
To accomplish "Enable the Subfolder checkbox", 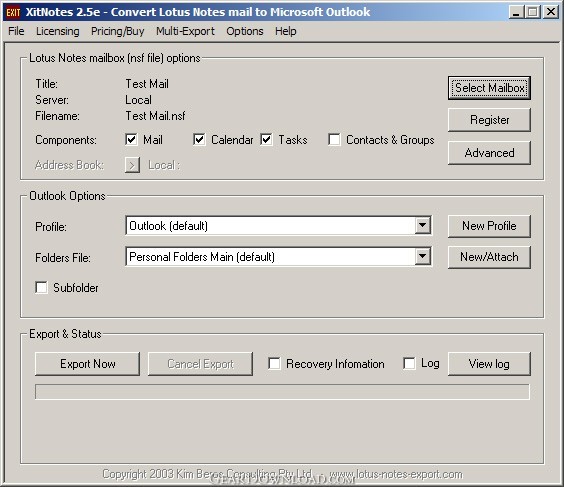I will tap(41, 287).
